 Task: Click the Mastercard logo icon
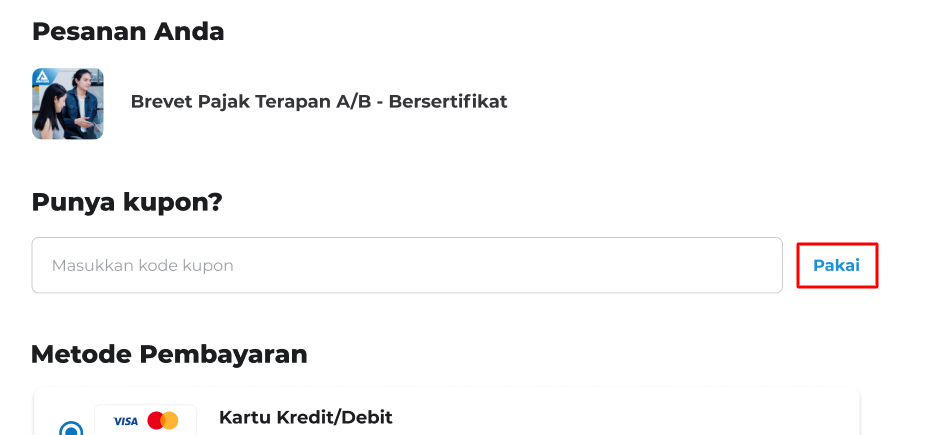163,421
